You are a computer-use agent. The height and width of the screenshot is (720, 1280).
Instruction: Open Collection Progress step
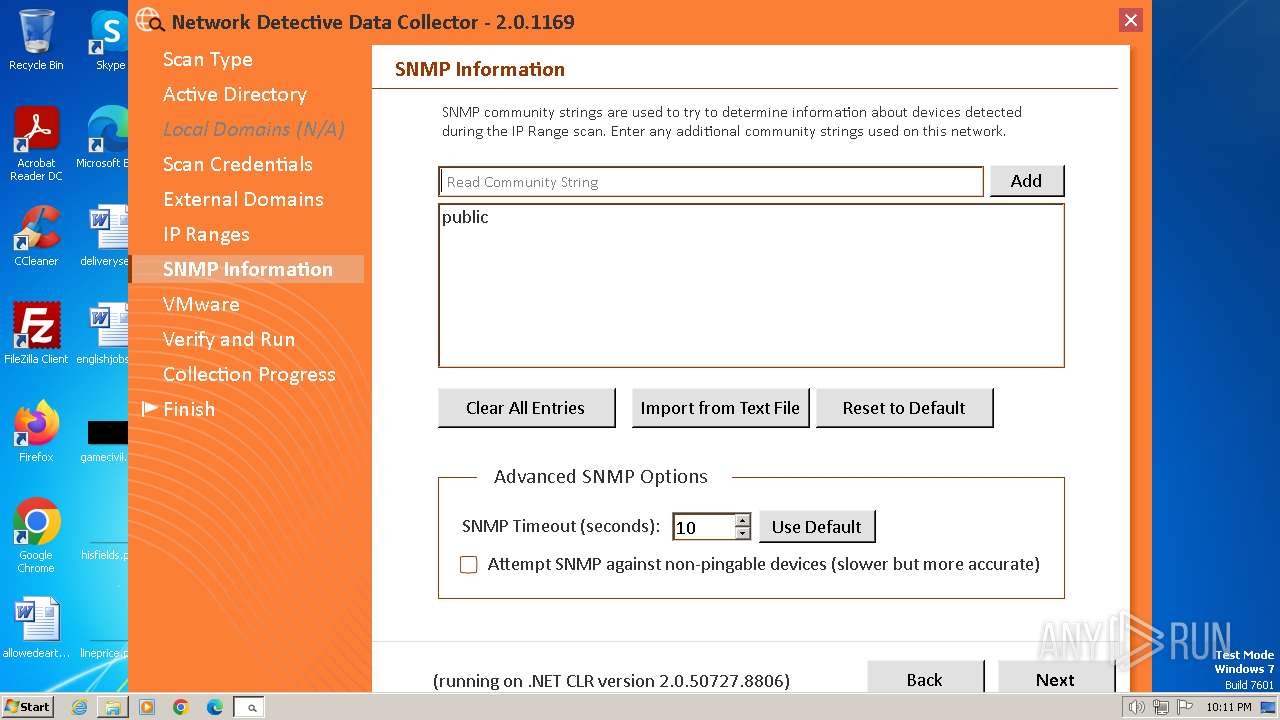pyautogui.click(x=249, y=374)
